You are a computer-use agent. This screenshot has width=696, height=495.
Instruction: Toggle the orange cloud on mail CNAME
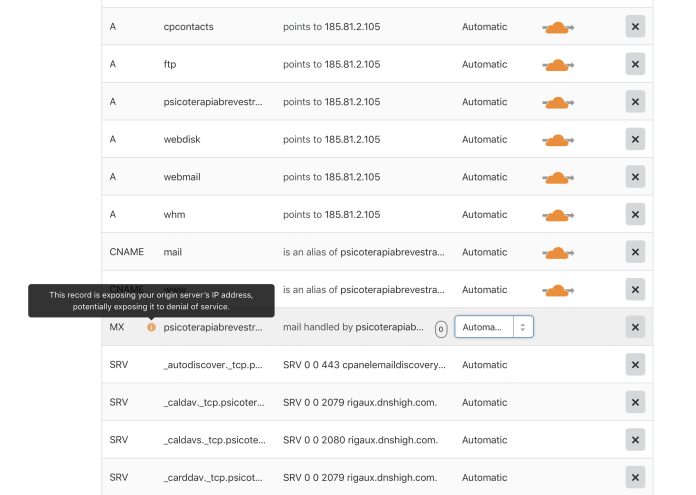click(558, 253)
